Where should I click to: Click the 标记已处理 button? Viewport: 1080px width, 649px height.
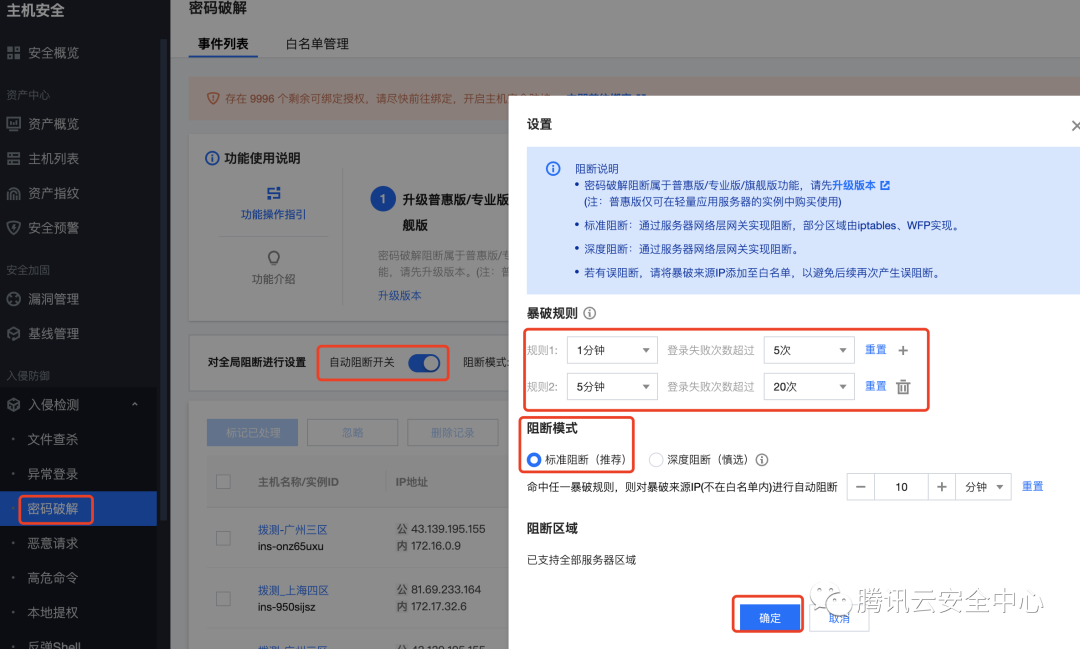[253, 433]
